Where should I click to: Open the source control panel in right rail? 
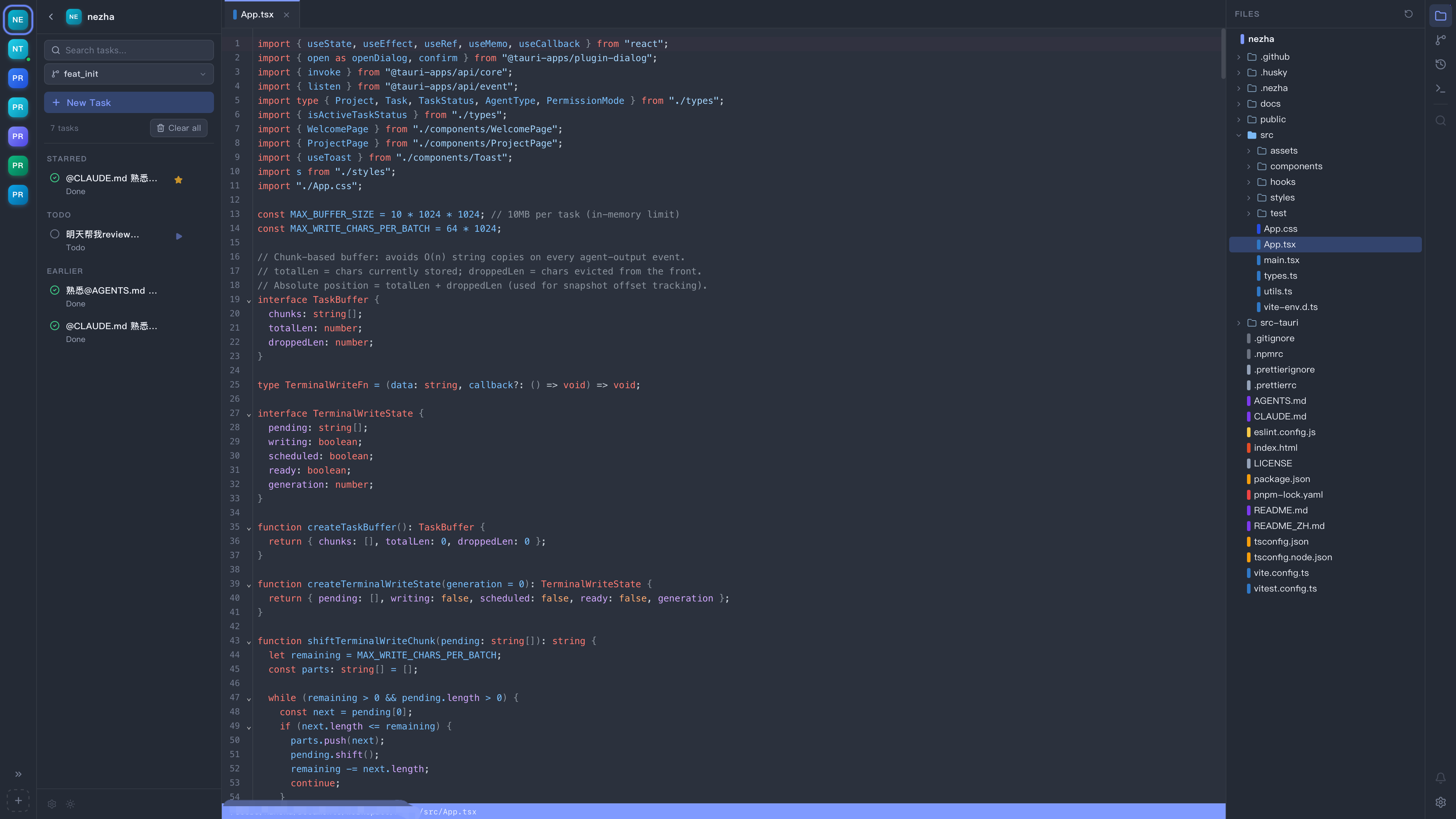click(x=1441, y=39)
